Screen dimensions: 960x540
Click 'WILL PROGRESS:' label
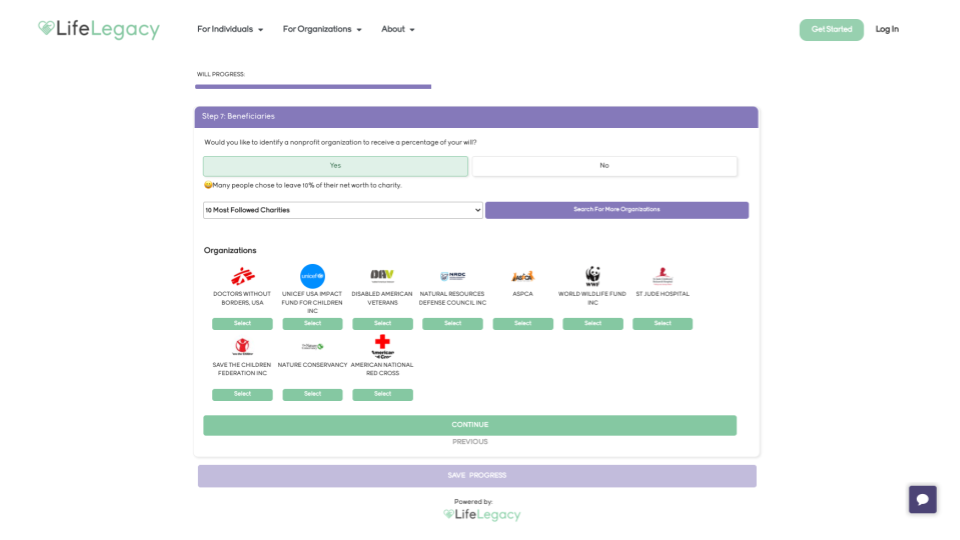[x=220, y=74]
